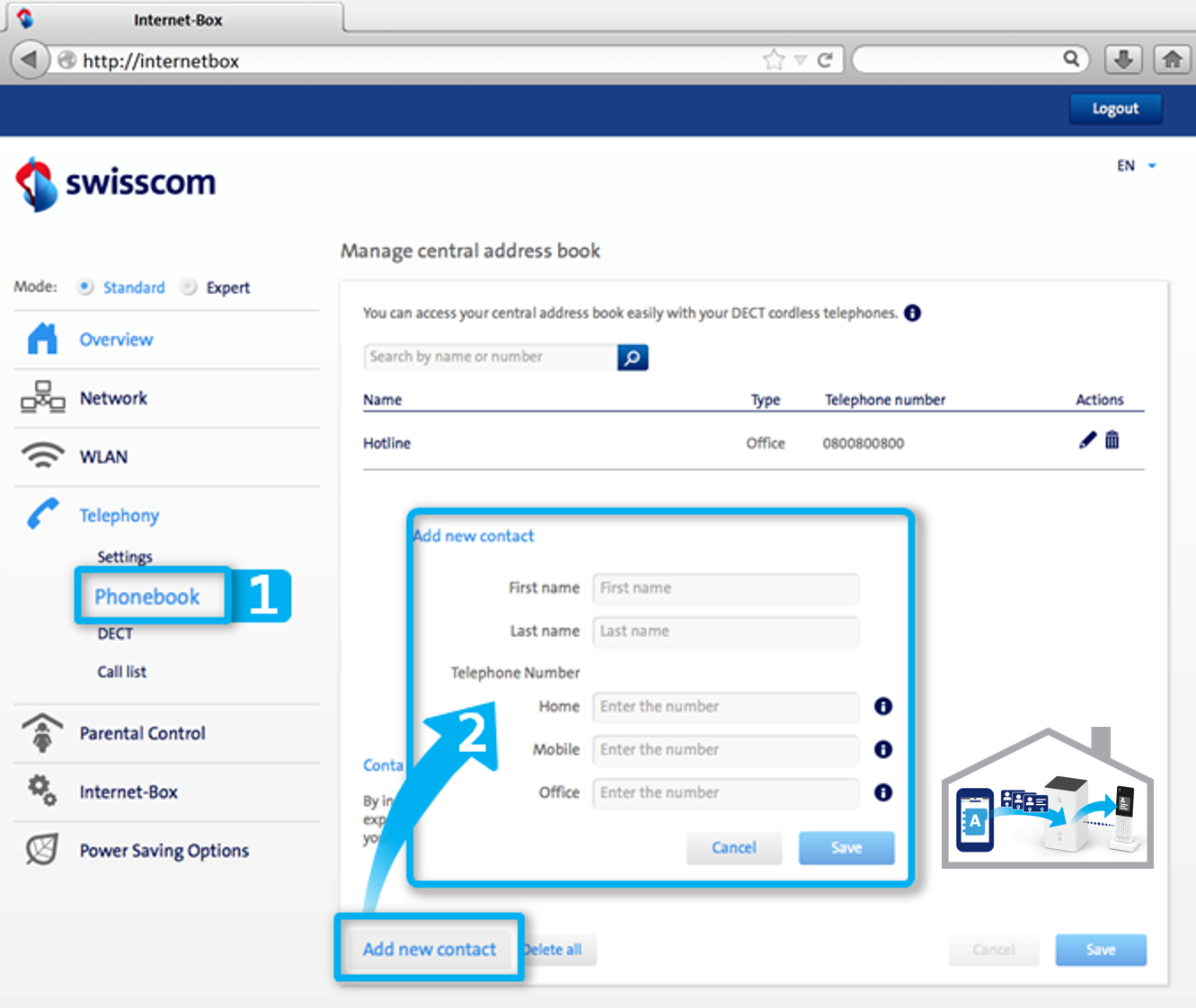This screenshot has width=1196, height=1008.
Task: Go to browser home page icon
Action: click(1172, 60)
